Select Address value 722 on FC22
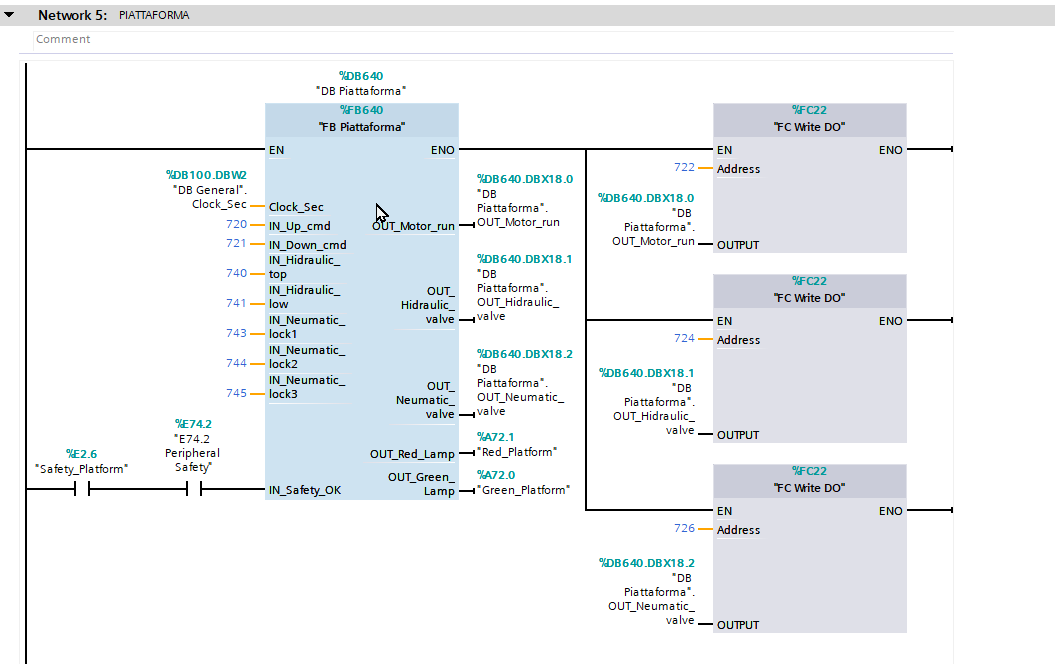 click(x=684, y=167)
